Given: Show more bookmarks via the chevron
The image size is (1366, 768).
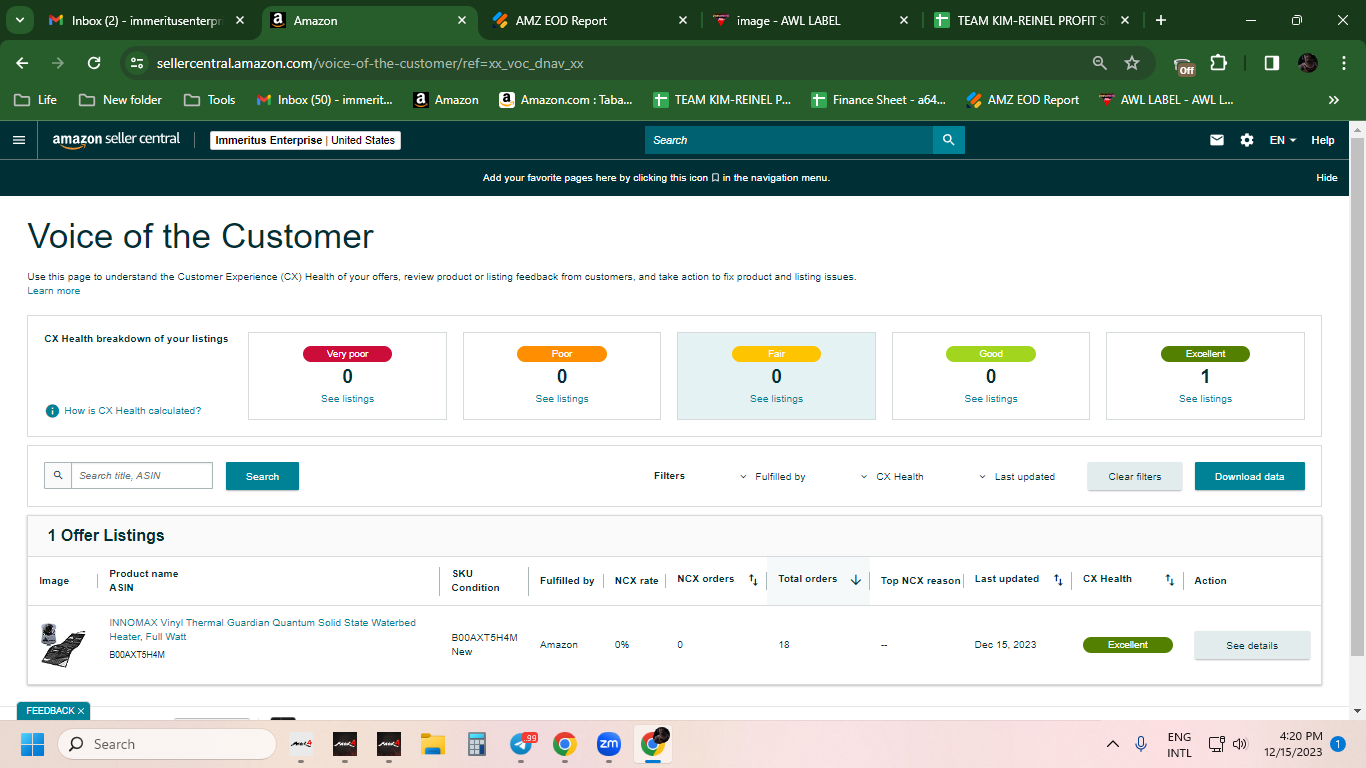Looking at the screenshot, I should [x=1333, y=100].
